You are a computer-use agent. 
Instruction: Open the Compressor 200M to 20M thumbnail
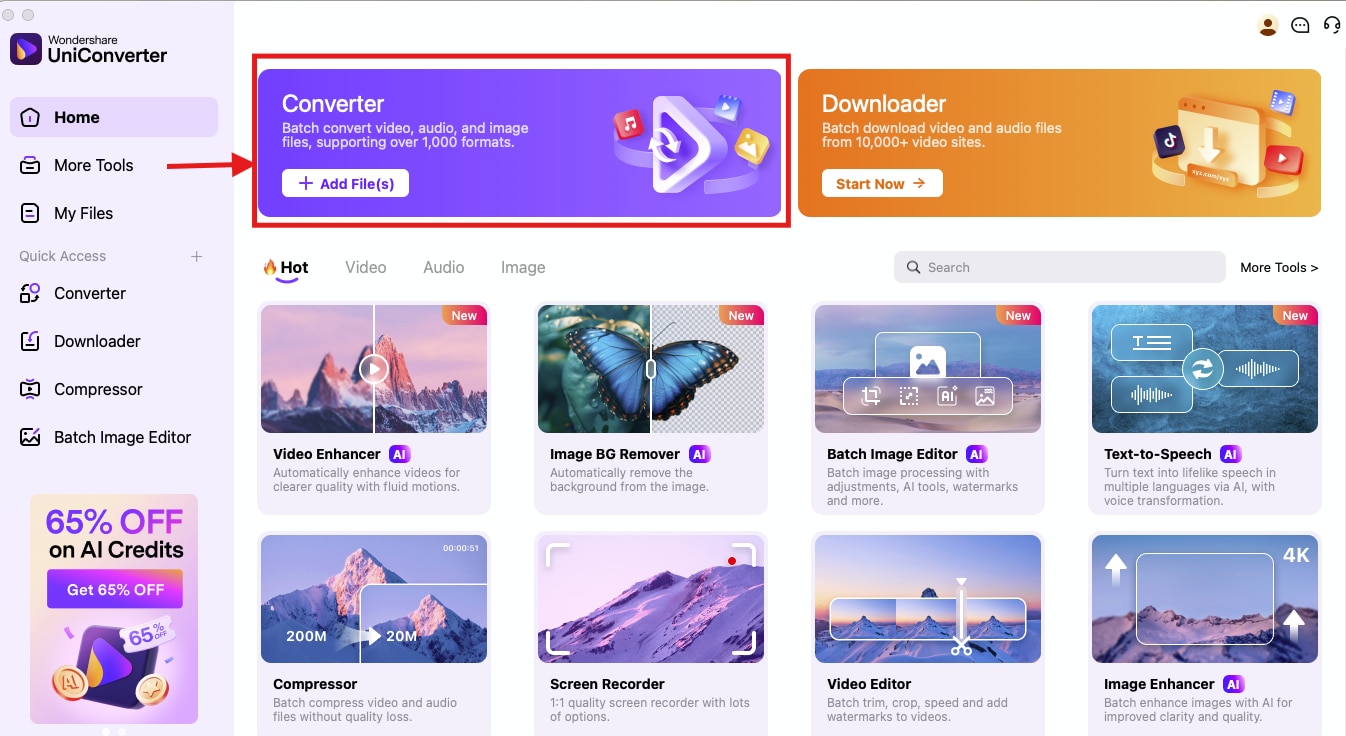(x=374, y=598)
